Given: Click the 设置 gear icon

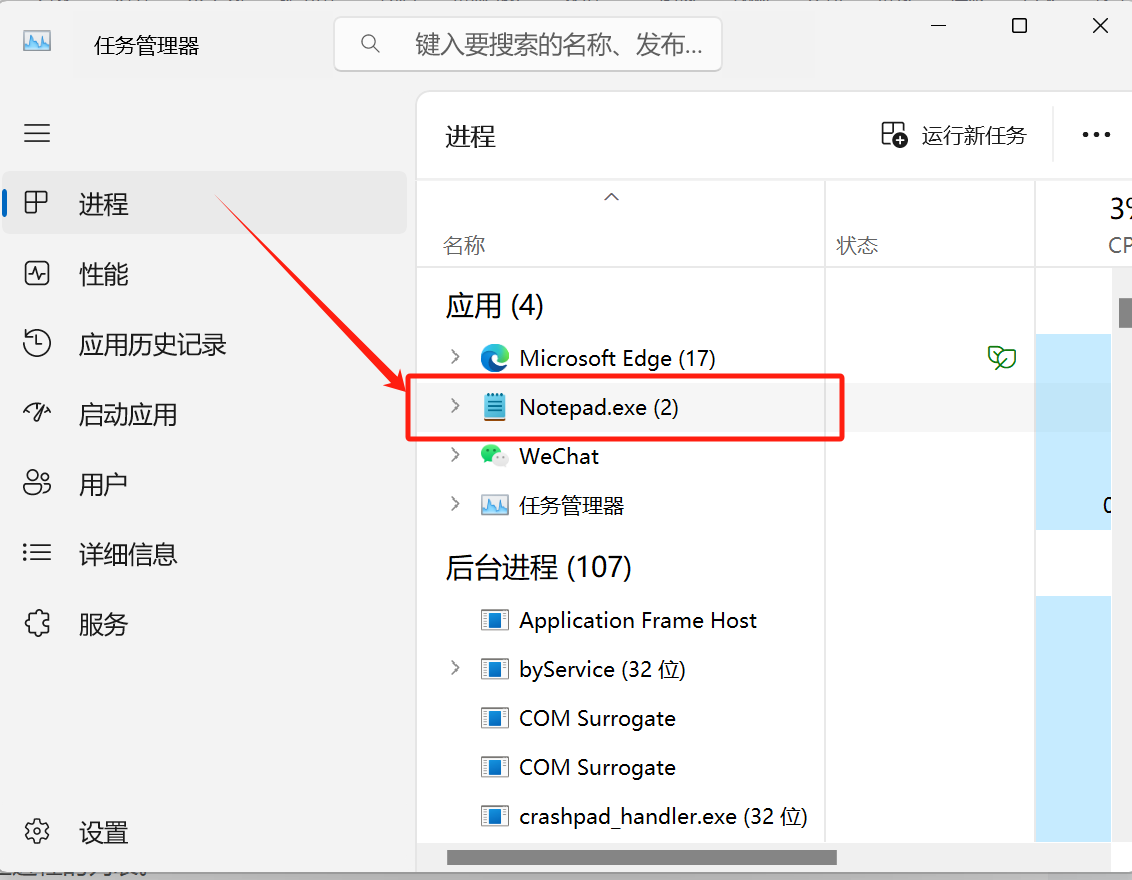Looking at the screenshot, I should (37, 832).
